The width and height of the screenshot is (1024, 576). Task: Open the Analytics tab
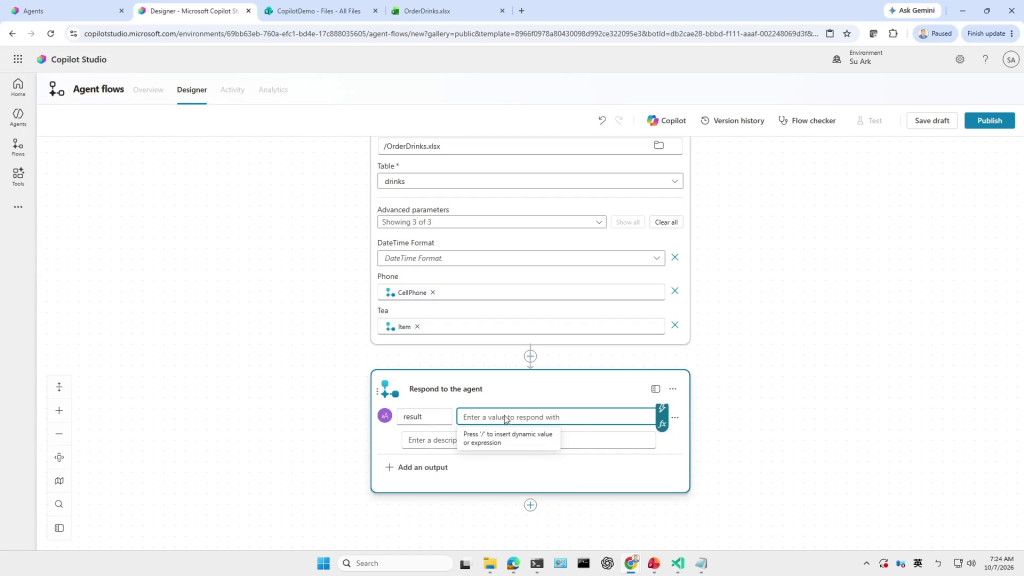[x=273, y=89]
